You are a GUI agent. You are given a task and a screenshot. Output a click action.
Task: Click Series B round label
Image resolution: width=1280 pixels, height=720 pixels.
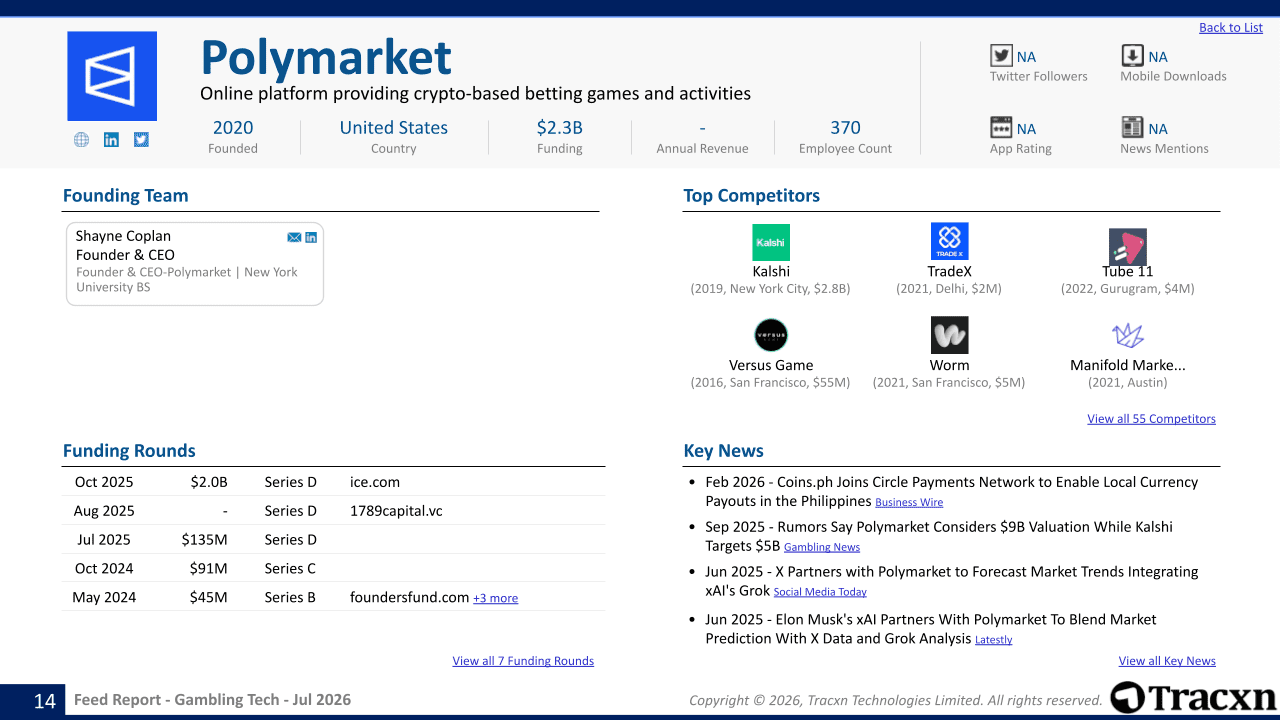290,597
